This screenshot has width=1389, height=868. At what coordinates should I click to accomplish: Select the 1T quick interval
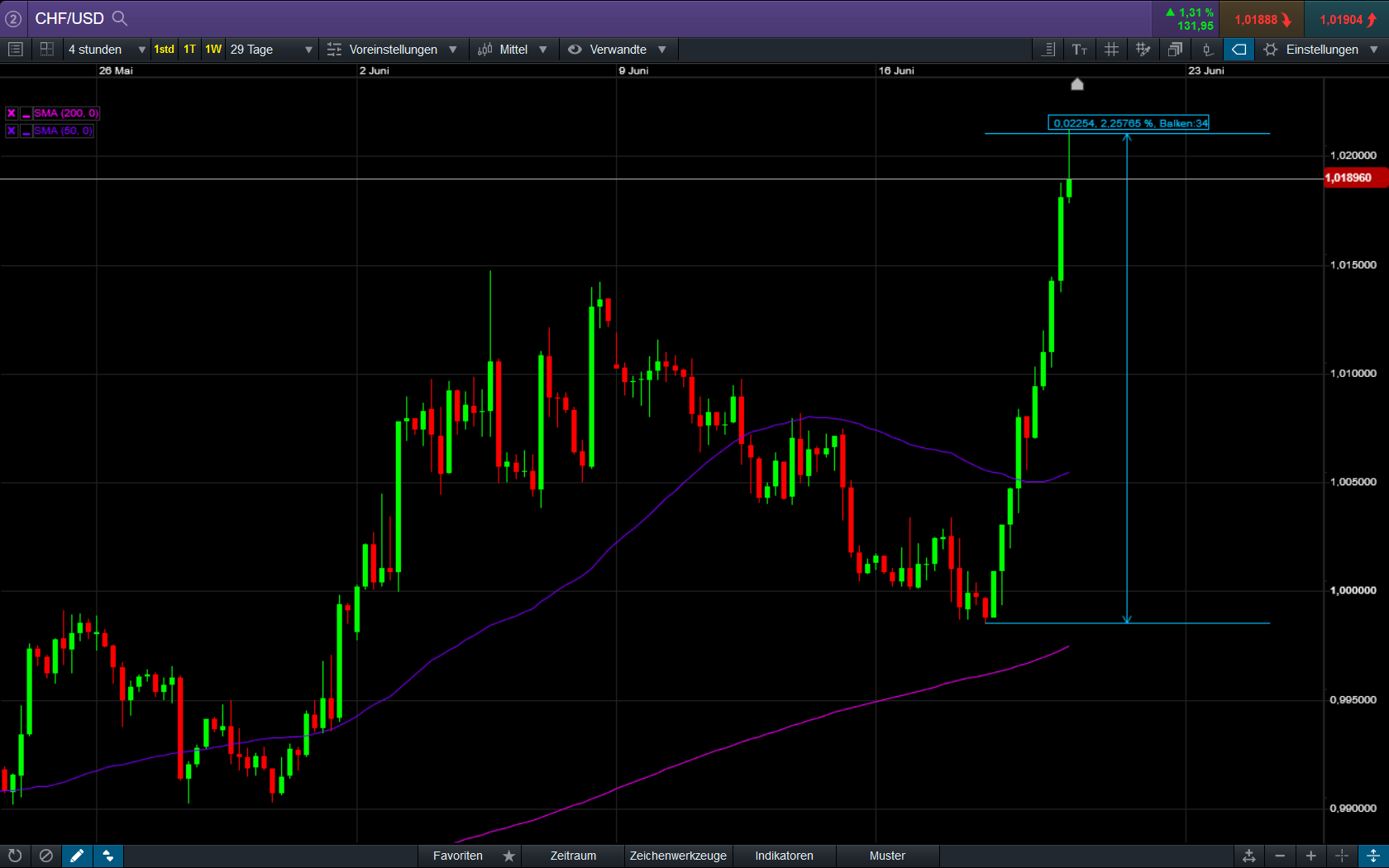pos(190,50)
